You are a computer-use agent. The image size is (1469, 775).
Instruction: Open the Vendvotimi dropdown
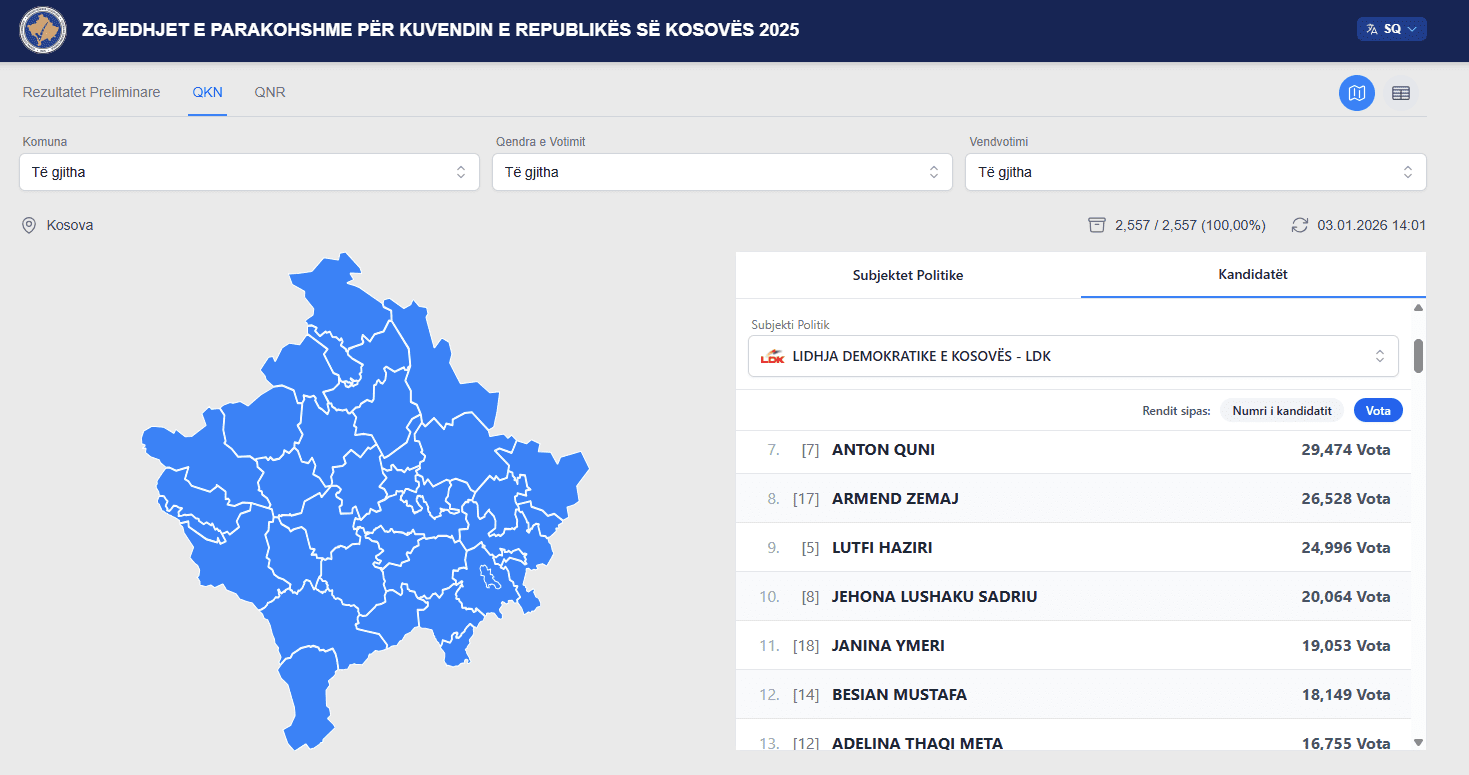(x=1195, y=172)
